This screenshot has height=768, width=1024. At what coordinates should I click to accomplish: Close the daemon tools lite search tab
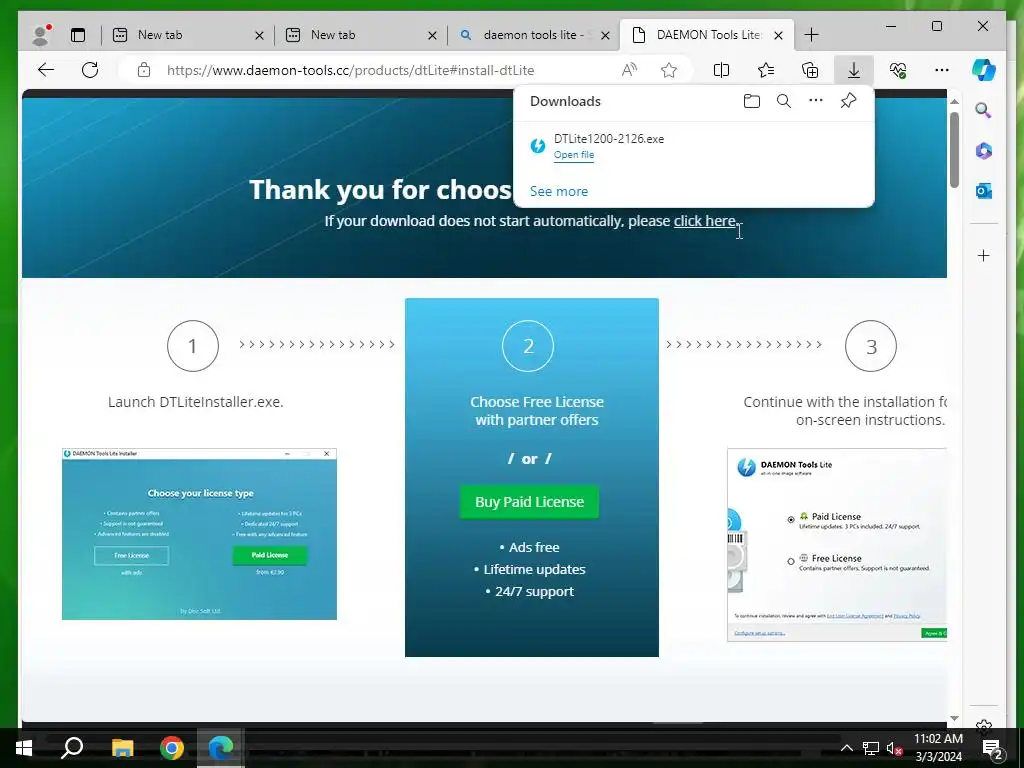[x=605, y=35]
